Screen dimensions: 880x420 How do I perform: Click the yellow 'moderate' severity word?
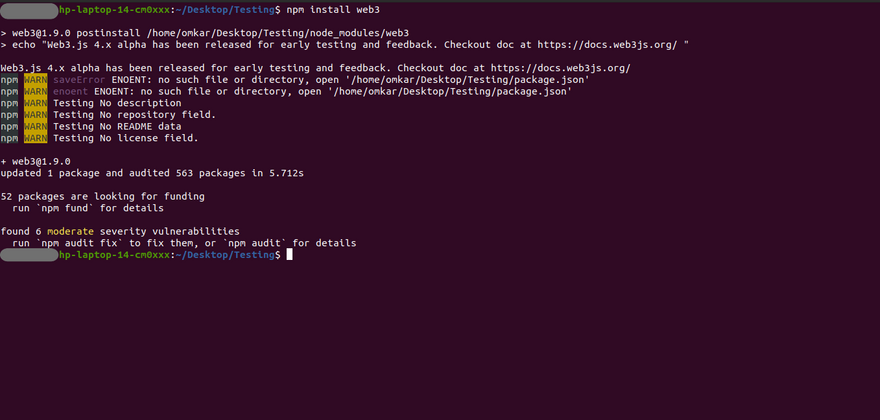point(69,231)
